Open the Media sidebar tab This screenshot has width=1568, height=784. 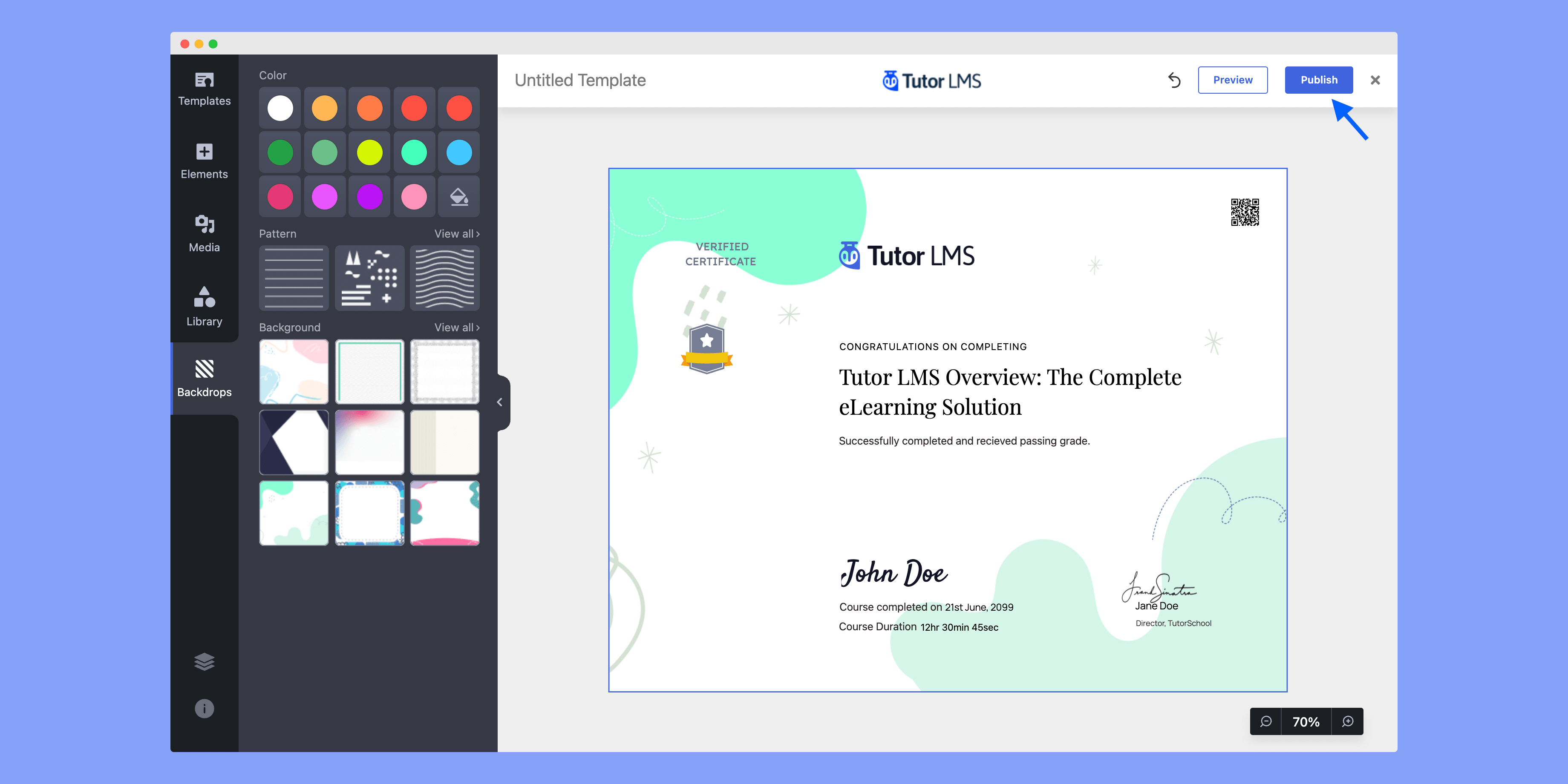[204, 234]
